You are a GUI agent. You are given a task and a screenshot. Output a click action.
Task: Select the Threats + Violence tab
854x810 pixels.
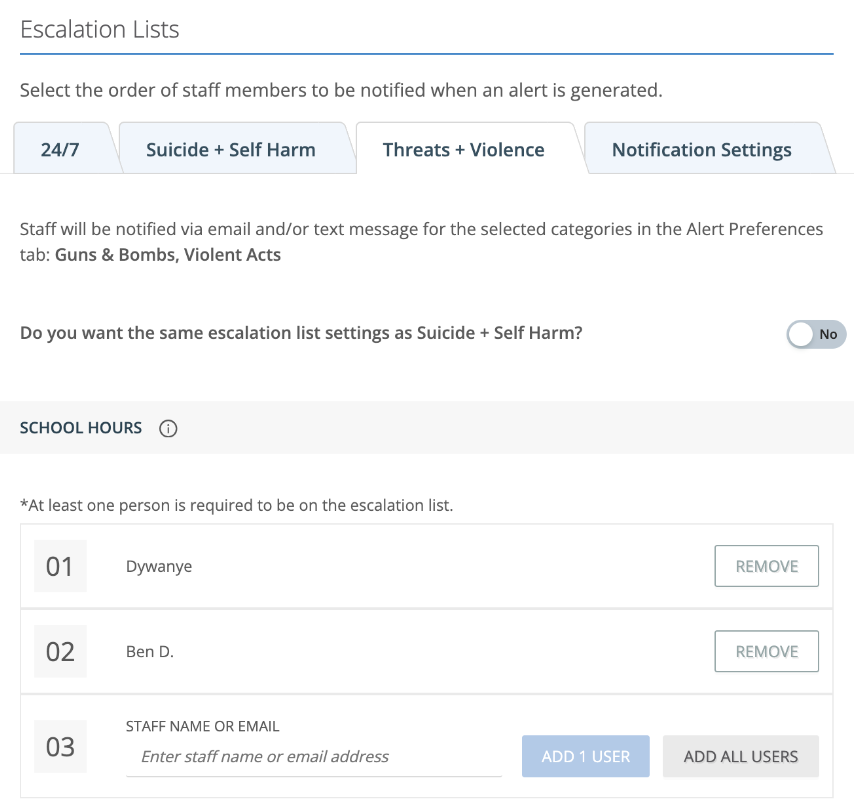point(464,149)
